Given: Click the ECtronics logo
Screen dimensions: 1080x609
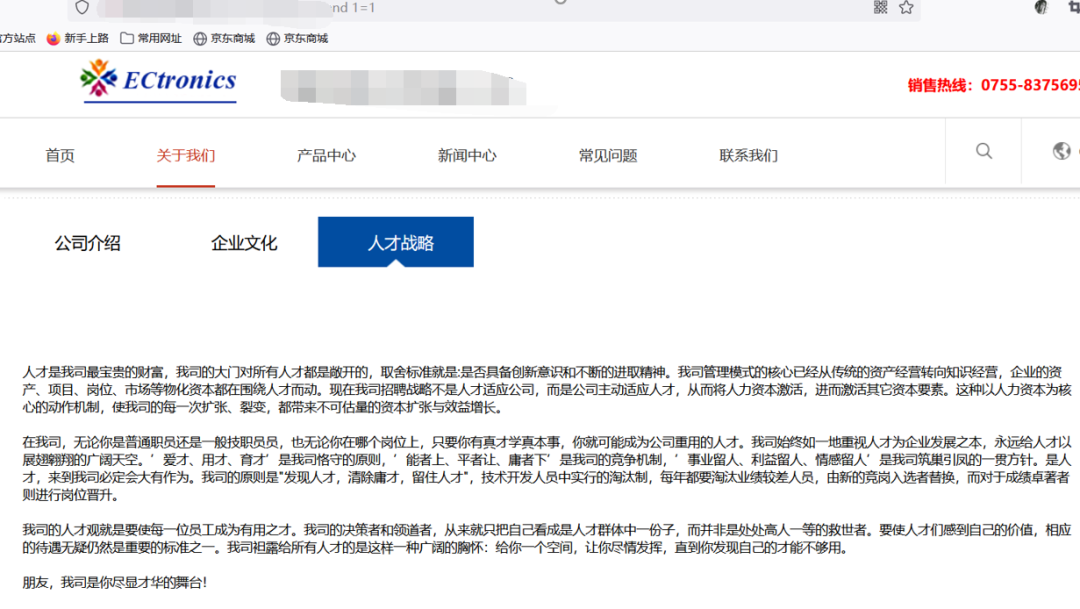Looking at the screenshot, I should coord(158,81).
